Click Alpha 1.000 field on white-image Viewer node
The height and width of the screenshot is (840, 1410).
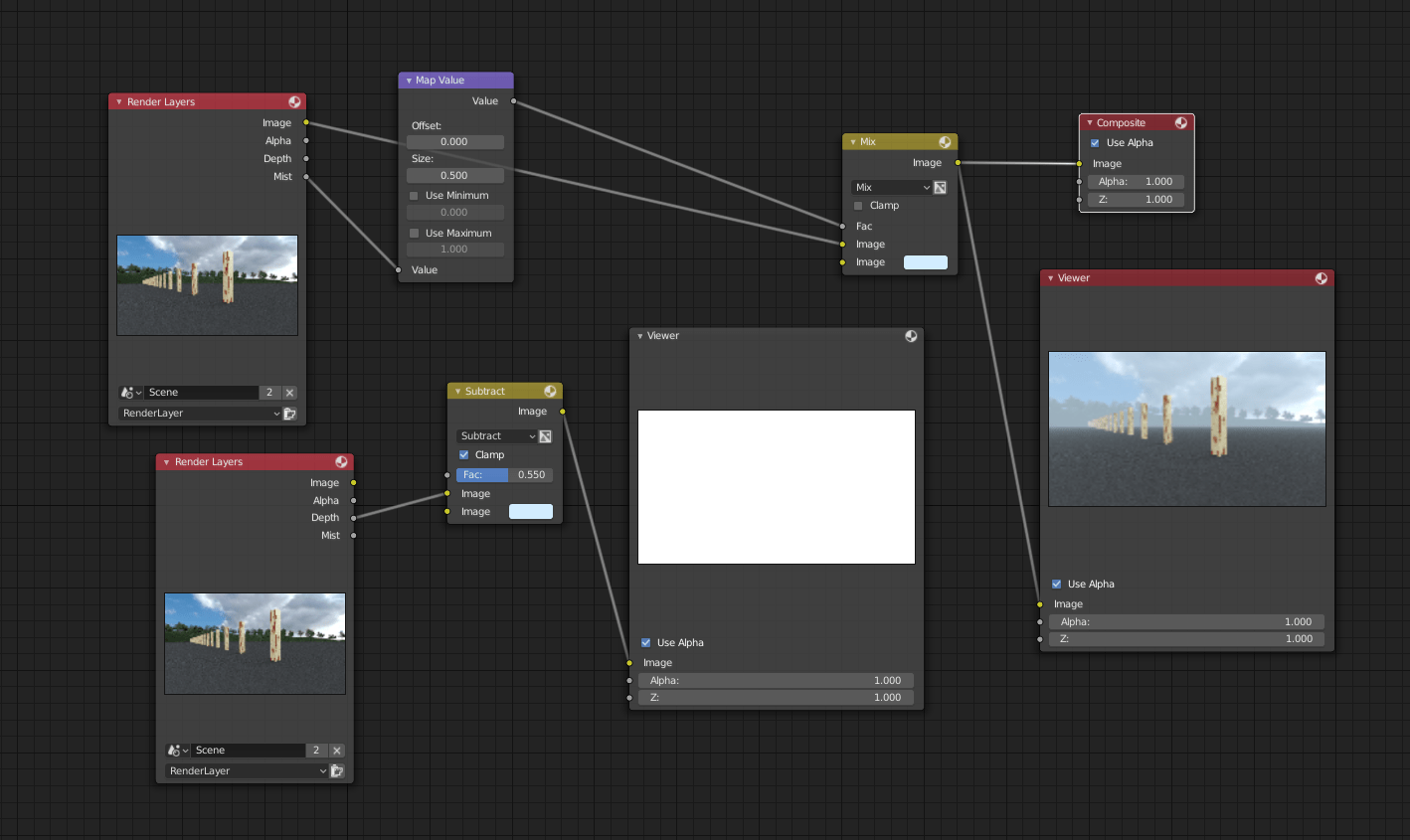click(777, 681)
